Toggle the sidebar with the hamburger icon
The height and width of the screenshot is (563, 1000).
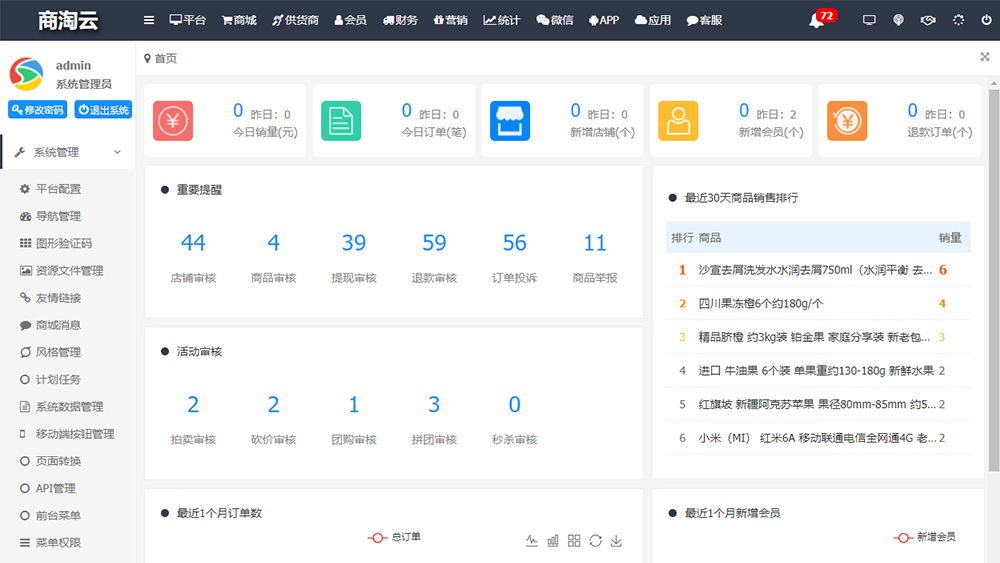(149, 20)
